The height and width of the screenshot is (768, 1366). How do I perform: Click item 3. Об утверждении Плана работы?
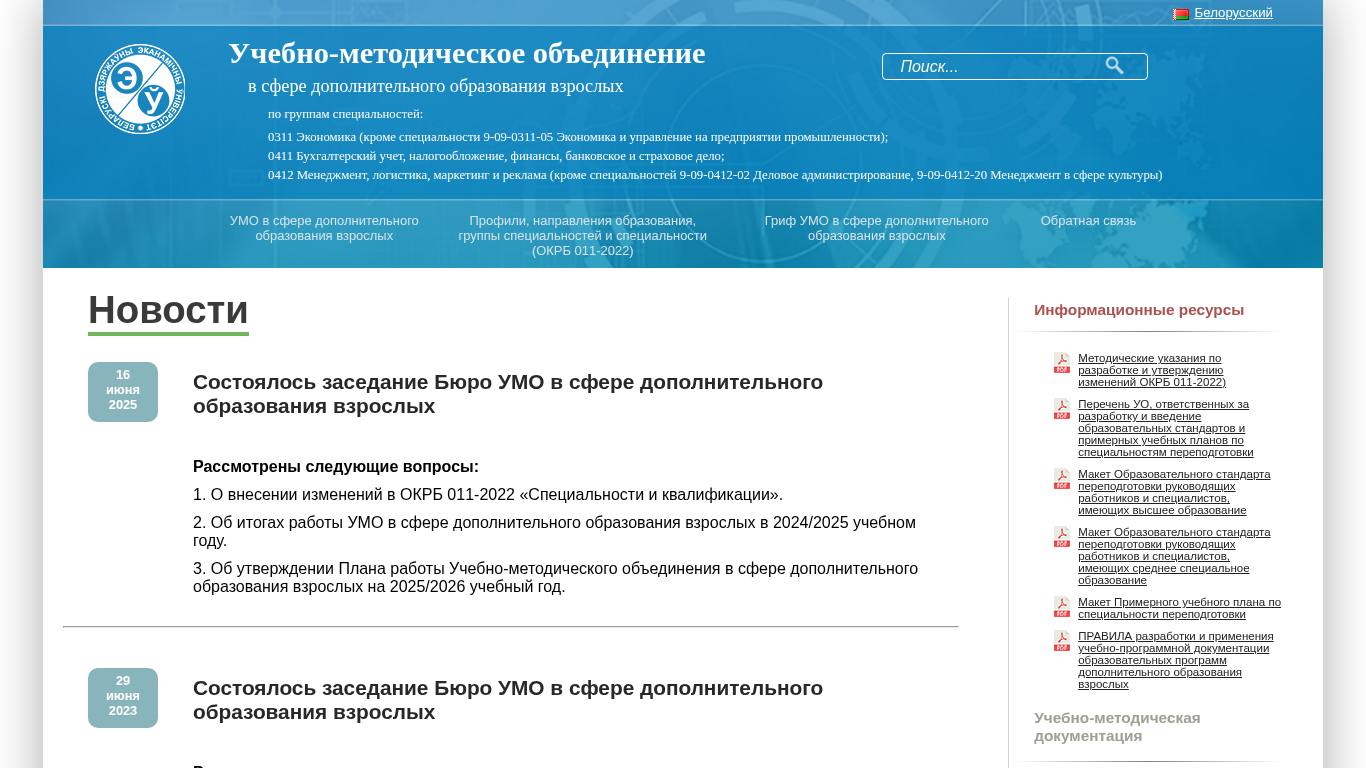pyautogui.click(x=556, y=578)
